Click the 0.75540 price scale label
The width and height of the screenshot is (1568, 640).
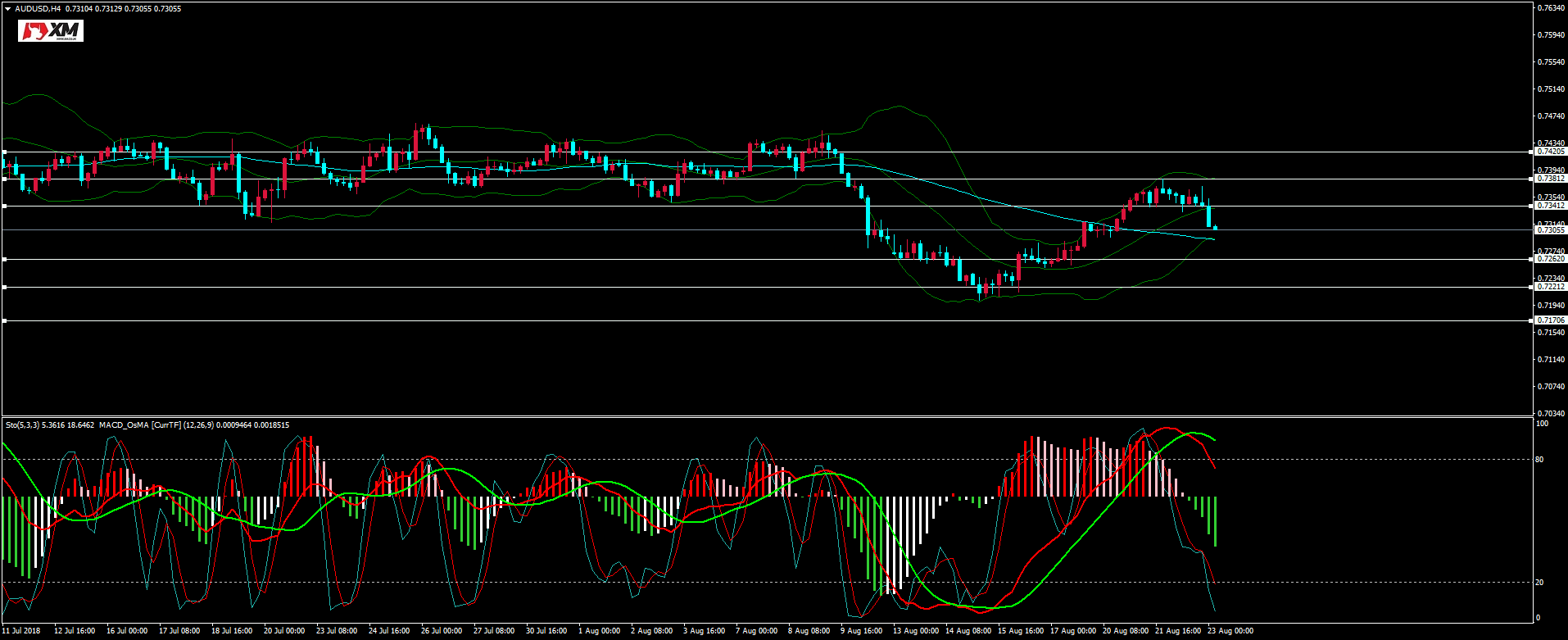[1552, 61]
